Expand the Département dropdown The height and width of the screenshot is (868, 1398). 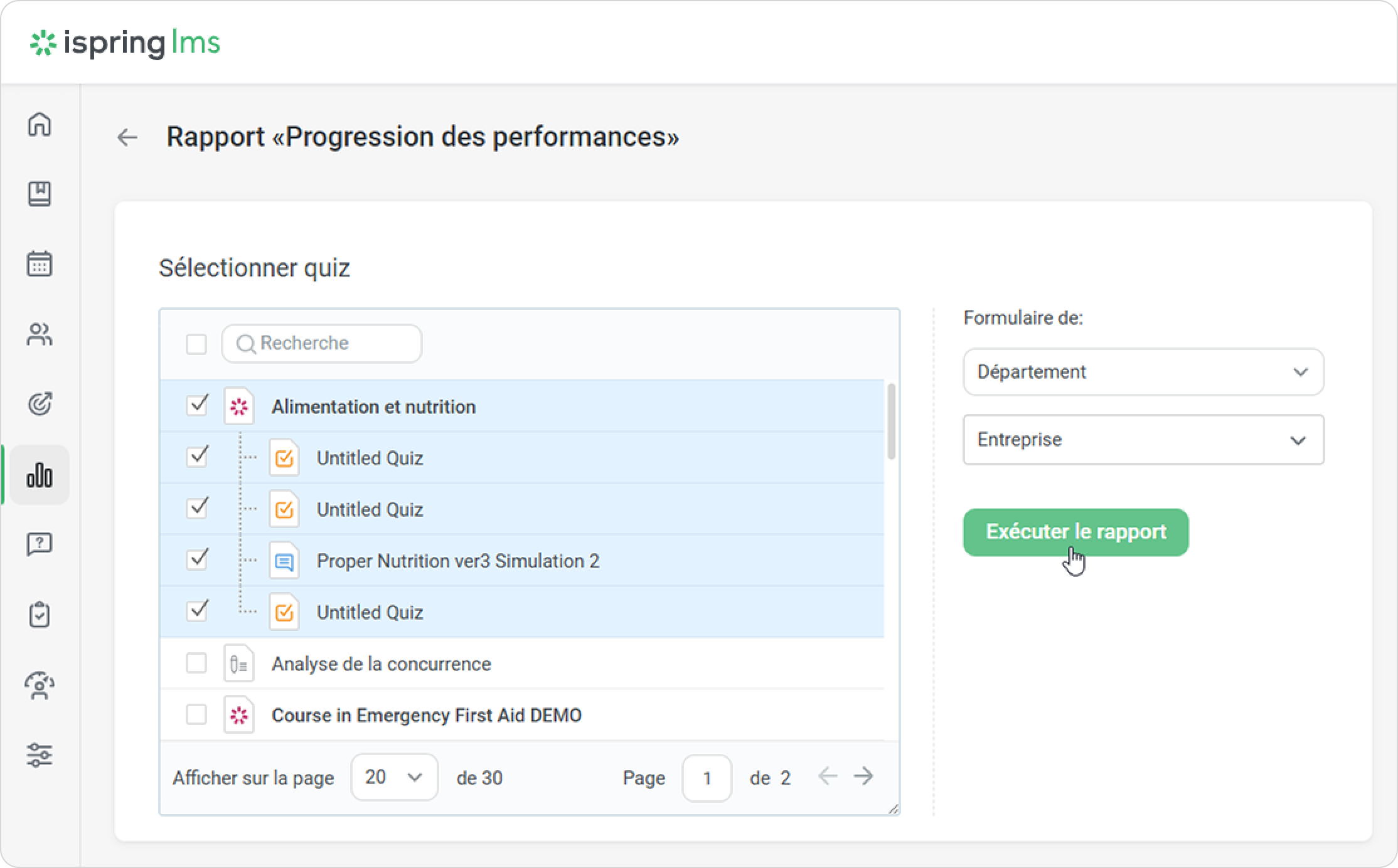point(1143,372)
